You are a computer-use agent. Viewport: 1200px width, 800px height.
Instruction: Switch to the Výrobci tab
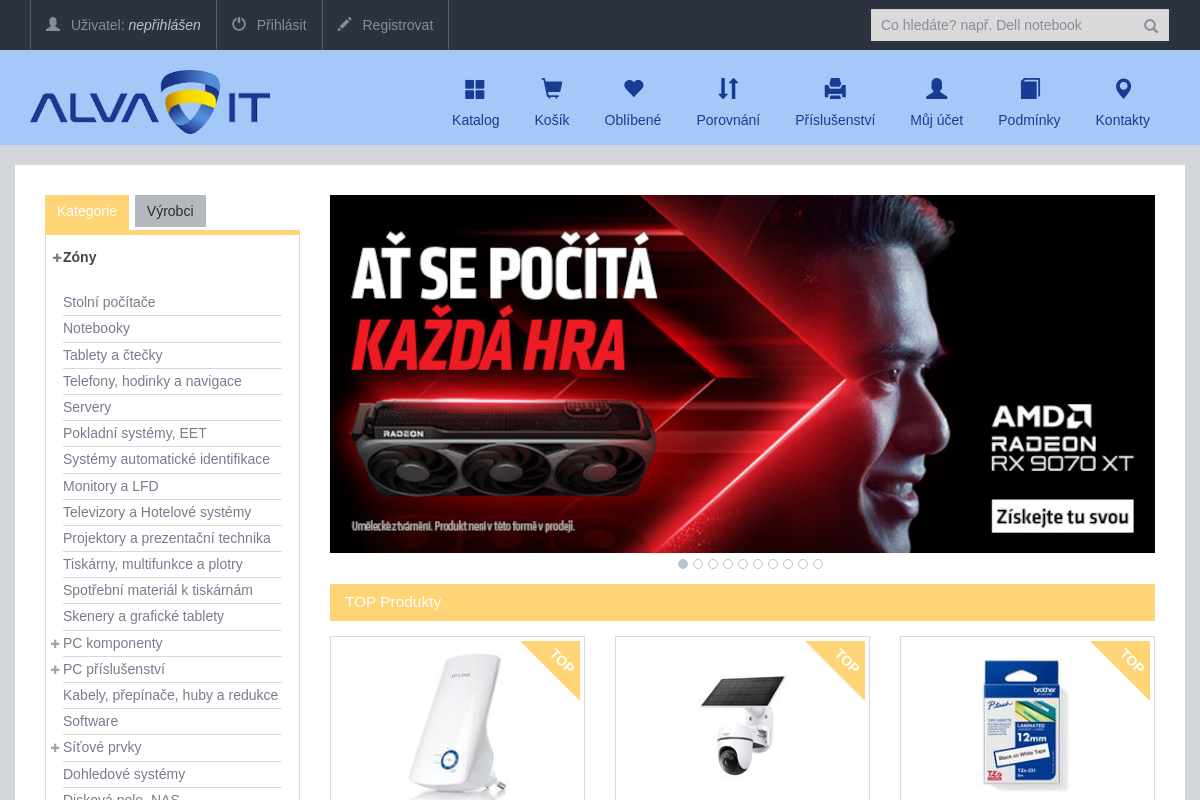coord(170,211)
